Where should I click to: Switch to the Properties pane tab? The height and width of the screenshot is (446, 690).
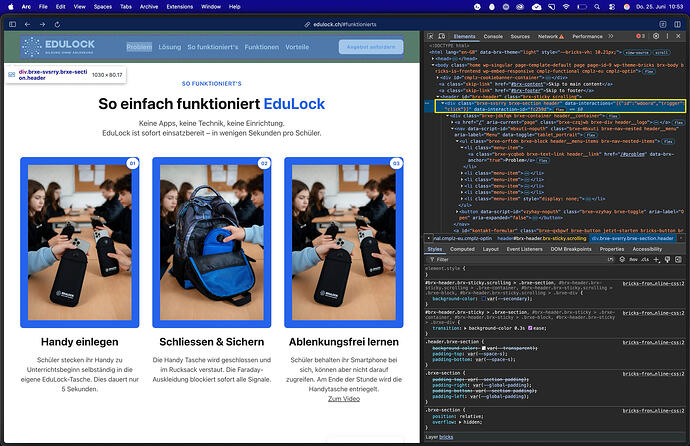point(612,249)
